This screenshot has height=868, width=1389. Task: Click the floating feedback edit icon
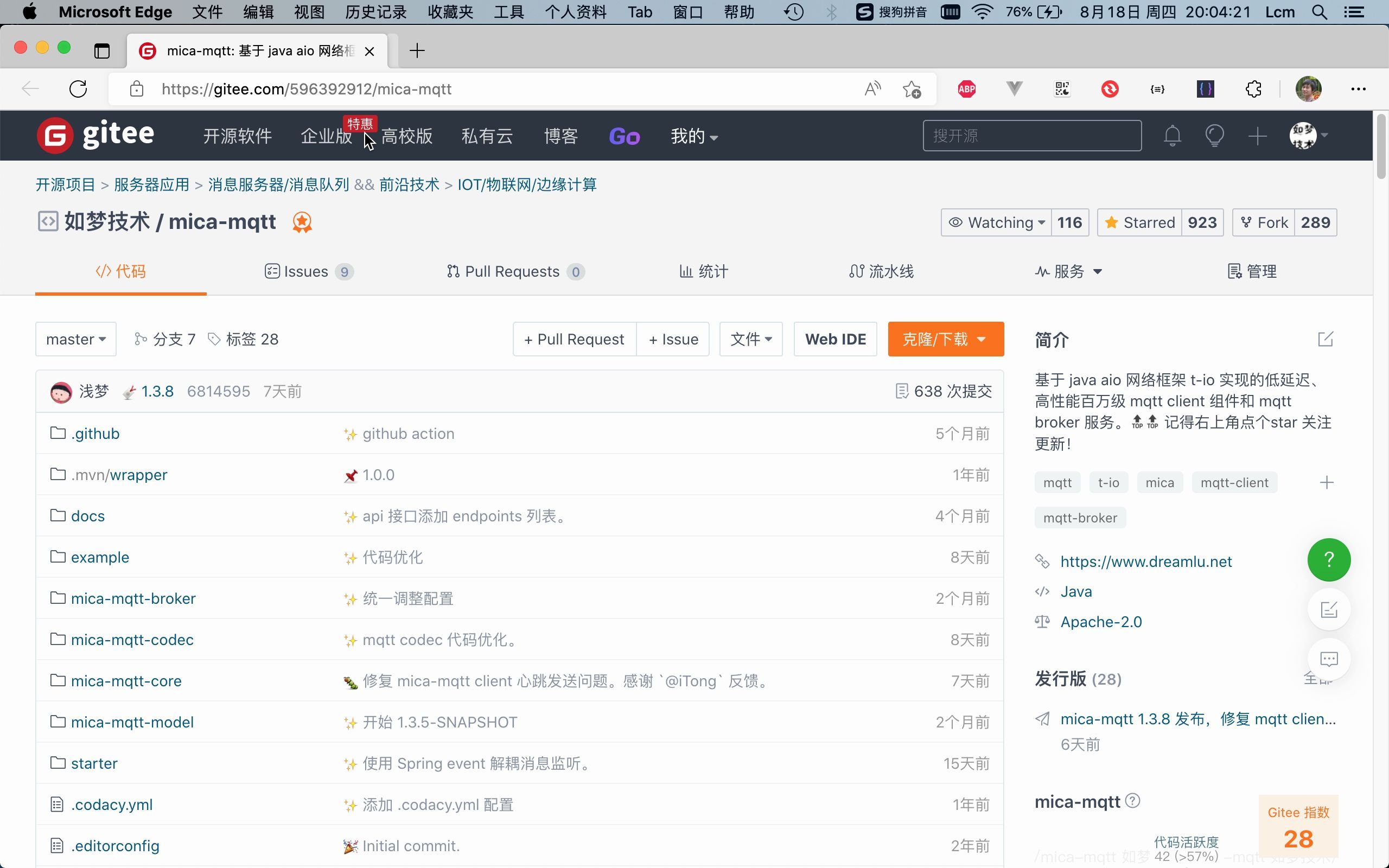tap(1329, 609)
